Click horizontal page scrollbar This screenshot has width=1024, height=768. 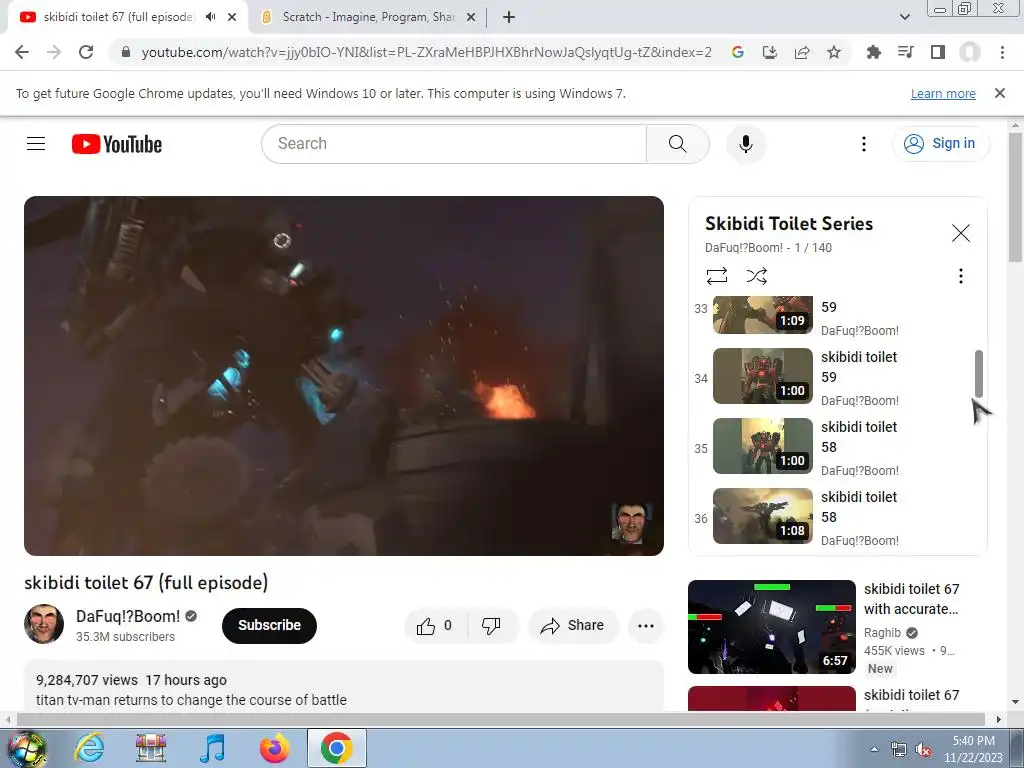pos(500,720)
